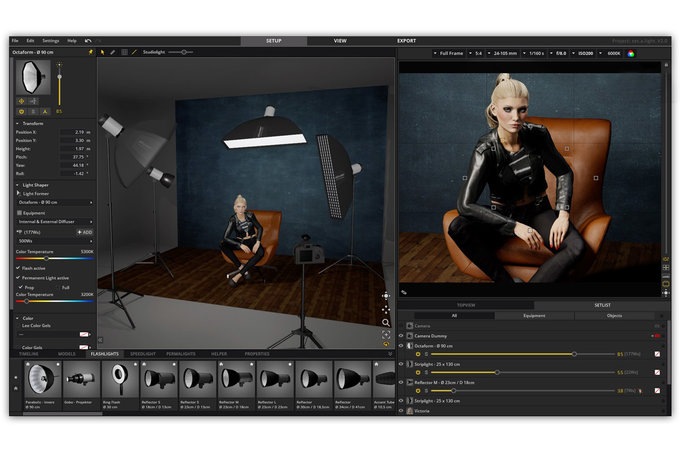The height and width of the screenshot is (453, 680).
Task: Click the gel swatch icon on Octaform row
Action: pos(657,354)
